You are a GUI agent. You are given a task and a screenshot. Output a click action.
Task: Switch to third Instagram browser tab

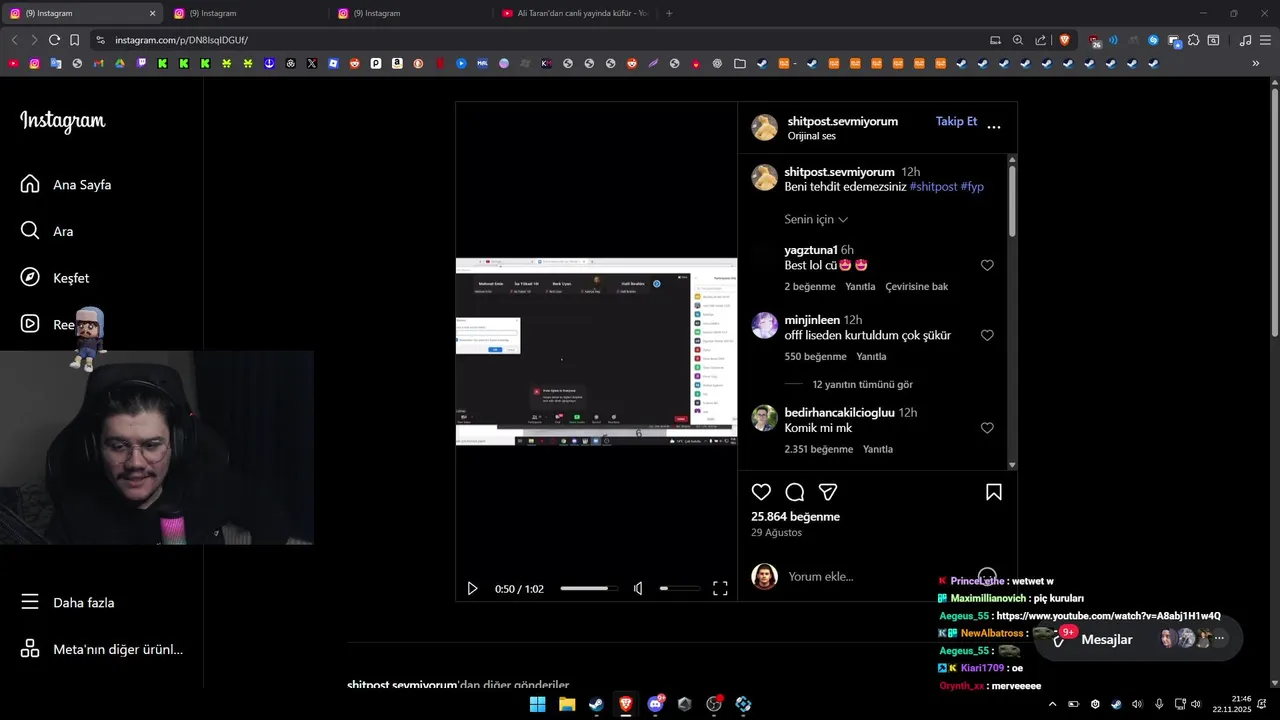411,13
